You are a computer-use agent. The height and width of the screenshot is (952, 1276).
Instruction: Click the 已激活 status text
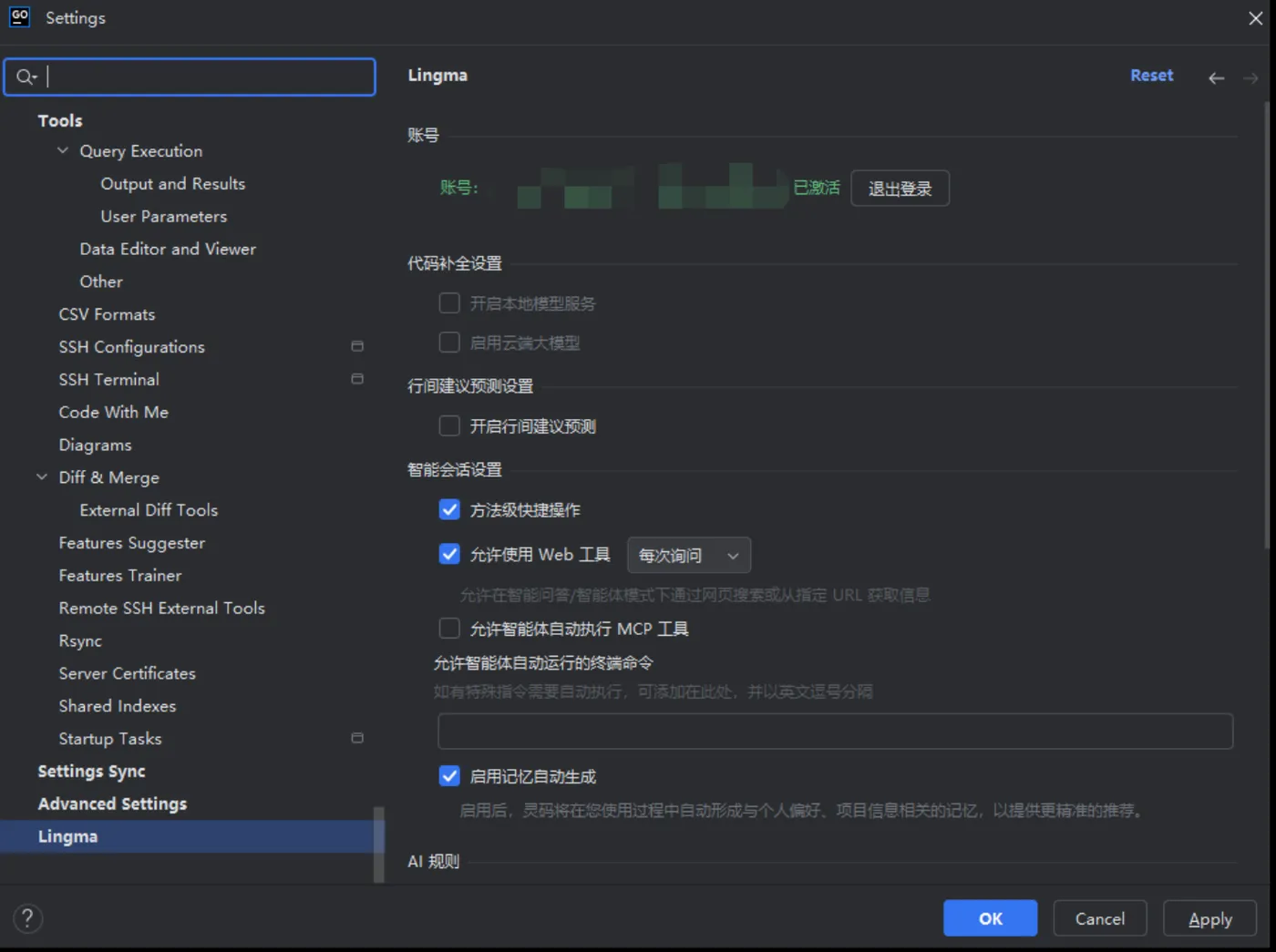point(816,188)
